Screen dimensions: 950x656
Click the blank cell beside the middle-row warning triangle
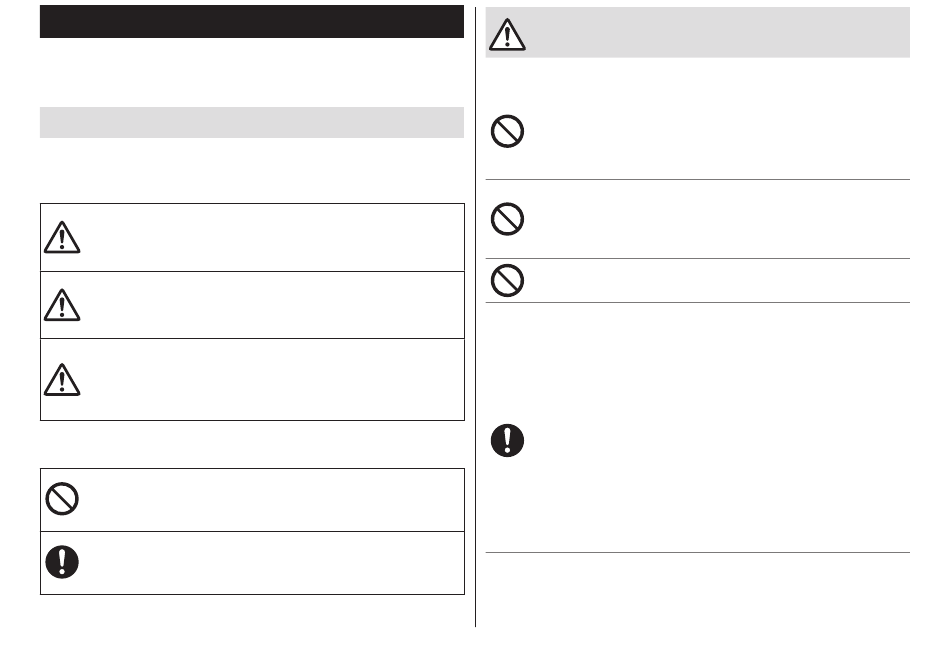tap(274, 305)
